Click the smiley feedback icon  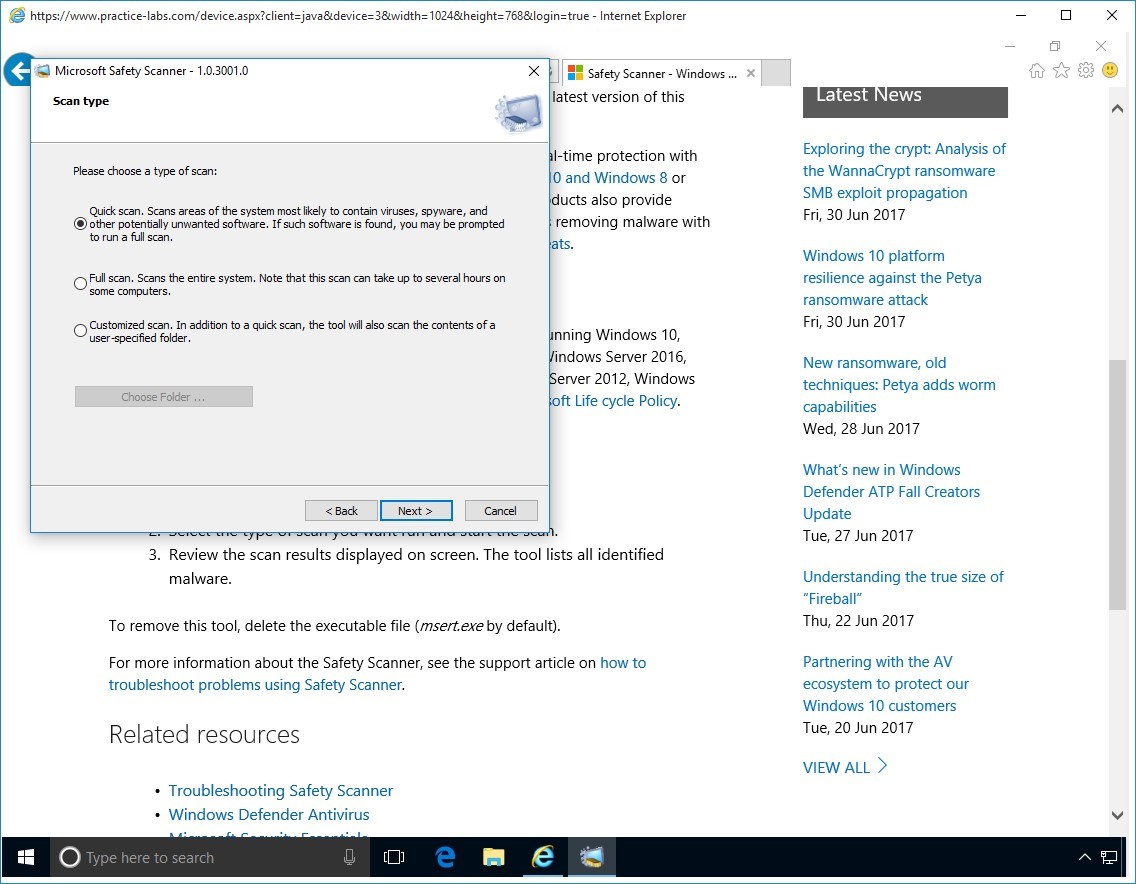(1110, 70)
